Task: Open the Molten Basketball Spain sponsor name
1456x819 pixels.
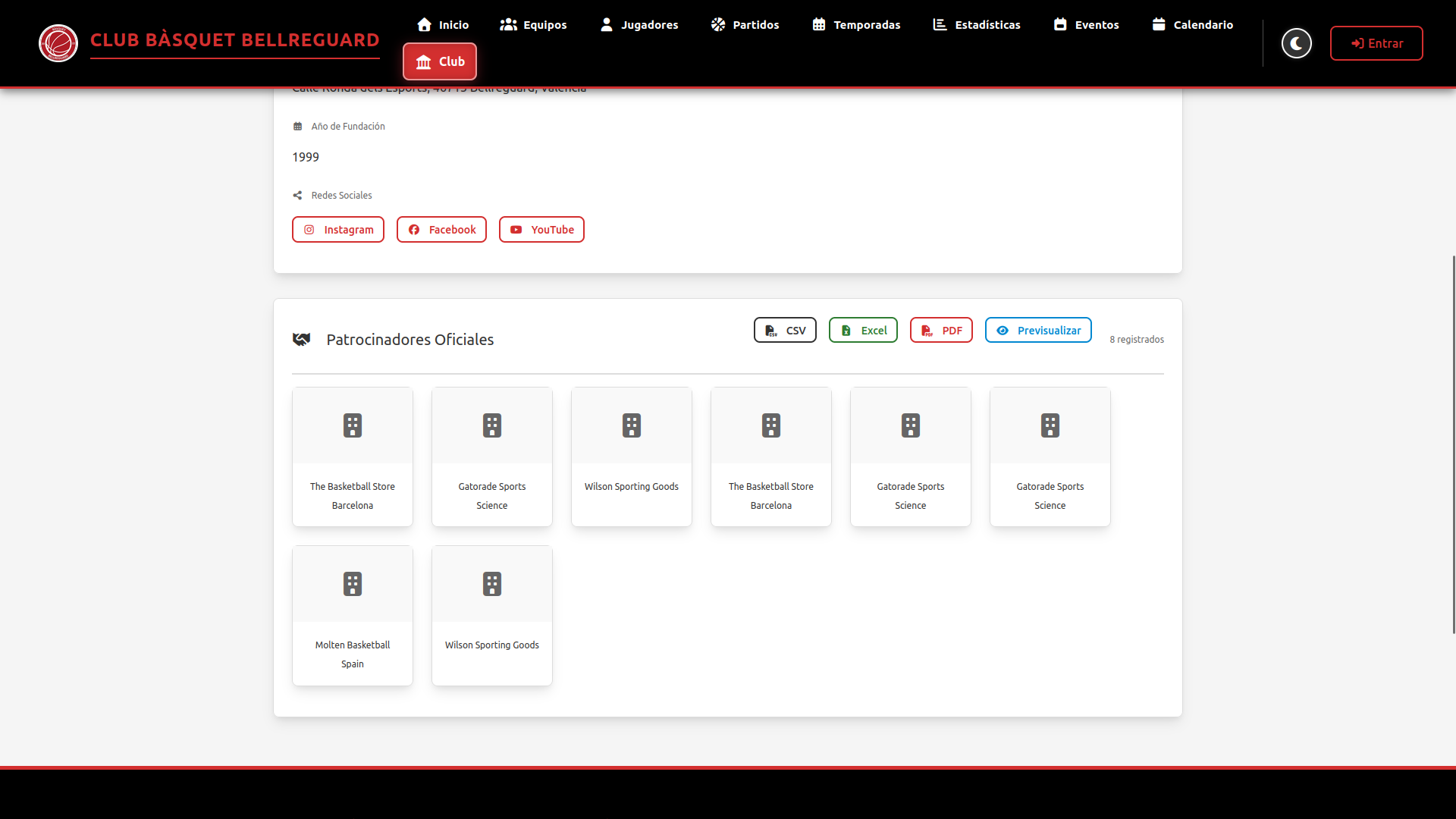Action: 353,654
